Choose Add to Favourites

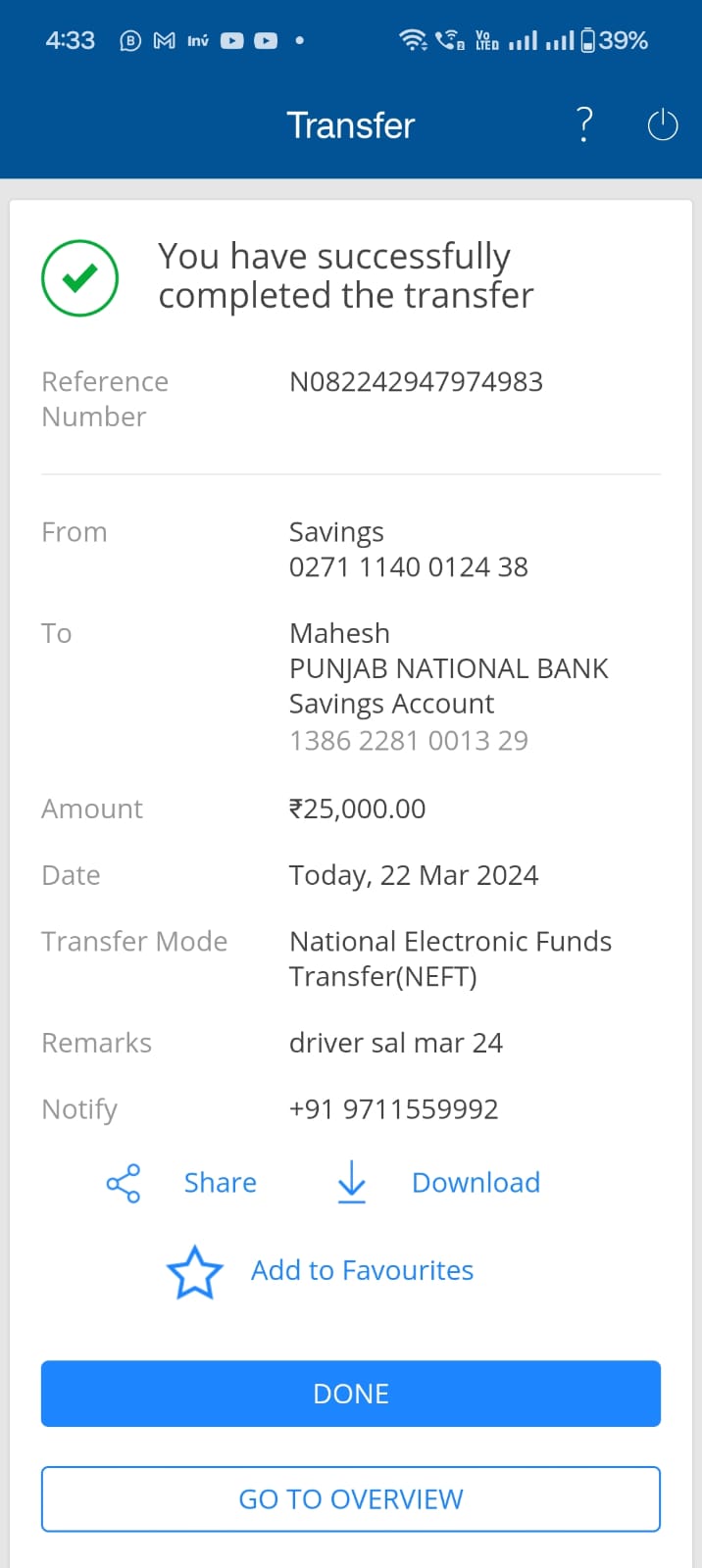click(362, 1271)
